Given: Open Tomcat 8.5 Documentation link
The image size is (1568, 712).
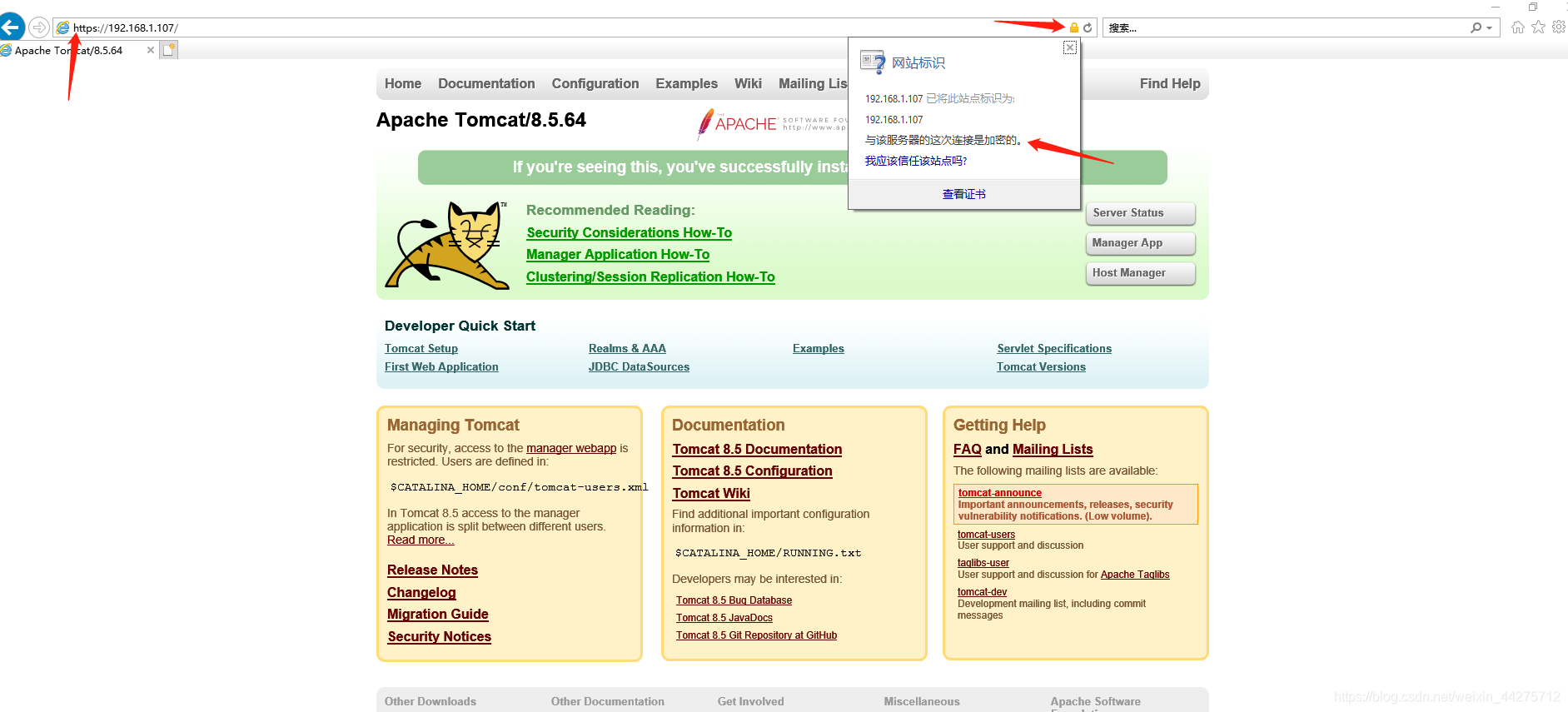Looking at the screenshot, I should [x=757, y=450].
